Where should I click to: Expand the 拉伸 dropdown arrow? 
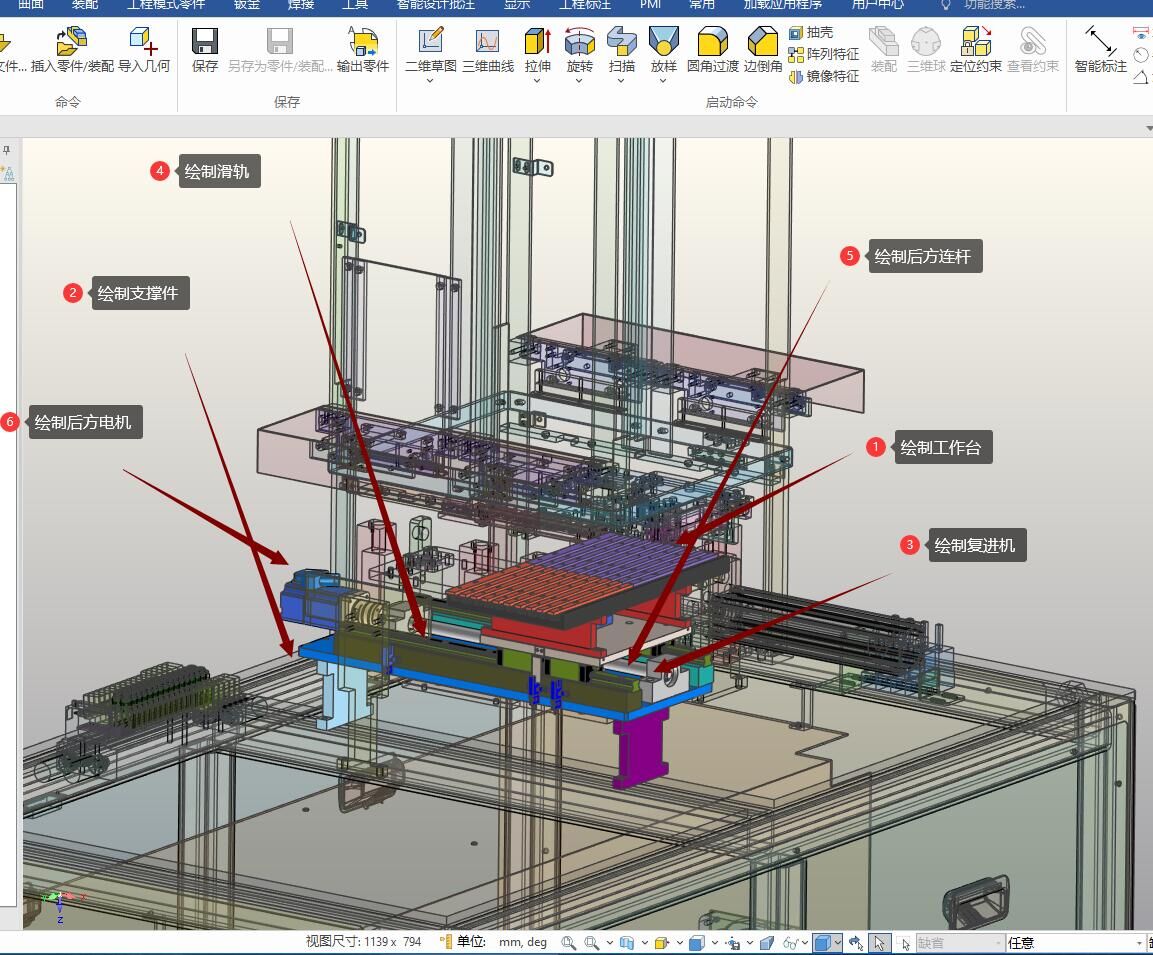537,81
